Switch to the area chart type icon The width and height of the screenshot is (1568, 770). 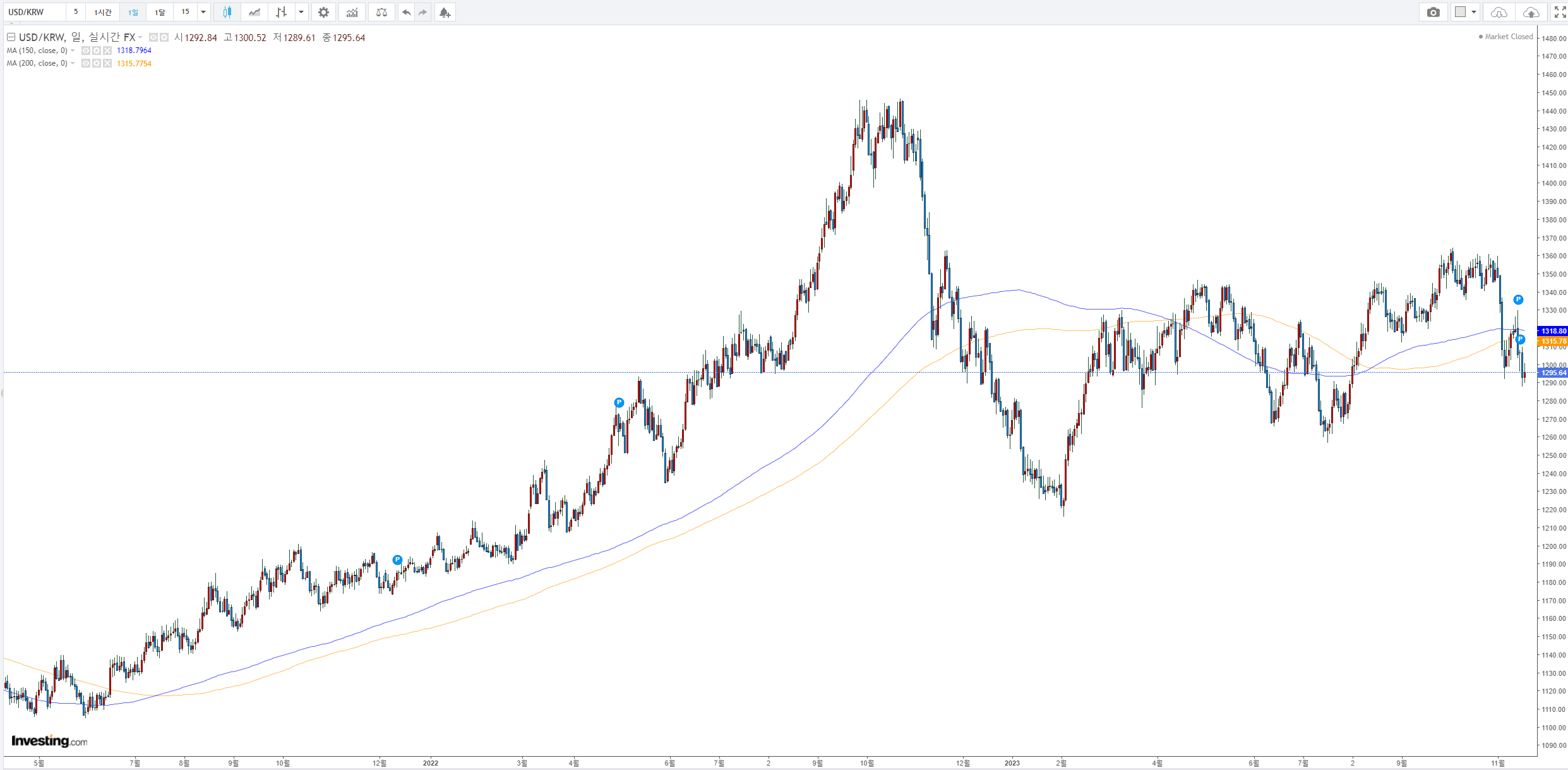(x=254, y=12)
